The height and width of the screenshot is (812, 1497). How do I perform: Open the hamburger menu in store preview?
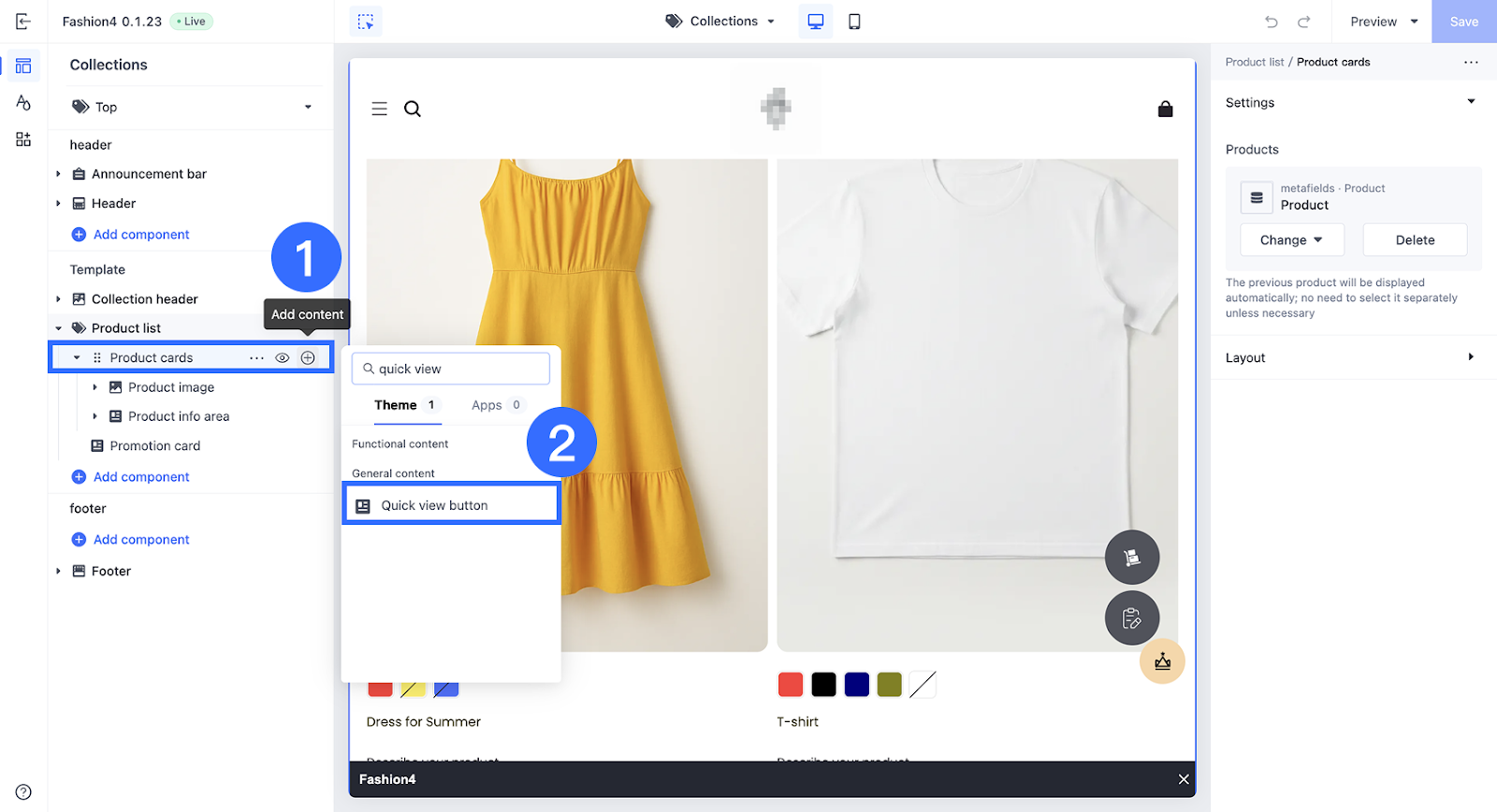pos(379,109)
